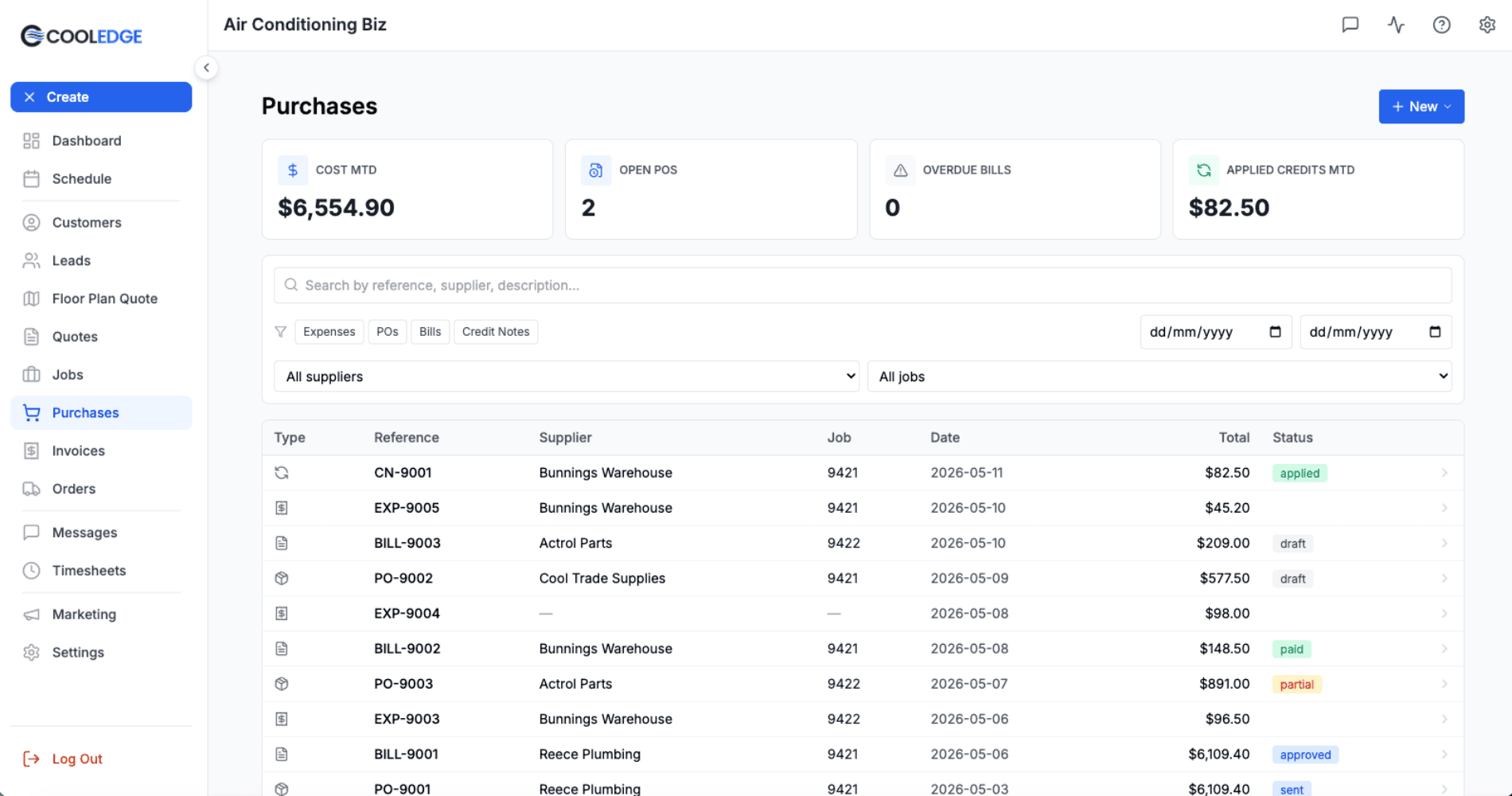Screen dimensions: 1512x796
Task: Click the search by reference field
Action: 863,285
